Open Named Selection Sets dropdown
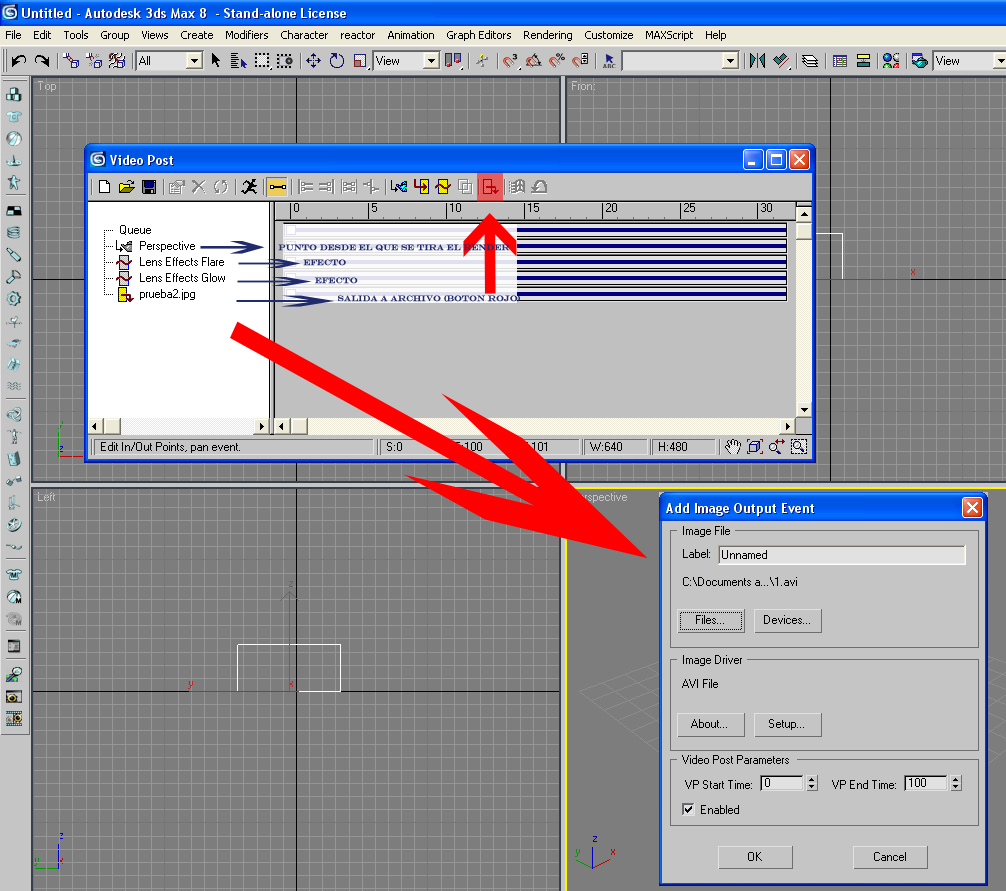Viewport: 1006px width, 891px height. coord(729,61)
